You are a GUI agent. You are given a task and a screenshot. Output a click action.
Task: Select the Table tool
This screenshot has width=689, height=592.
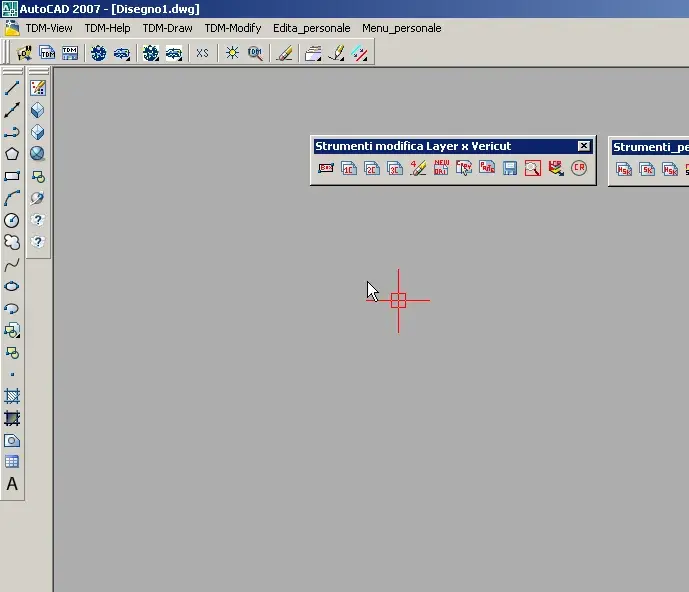click(x=12, y=462)
